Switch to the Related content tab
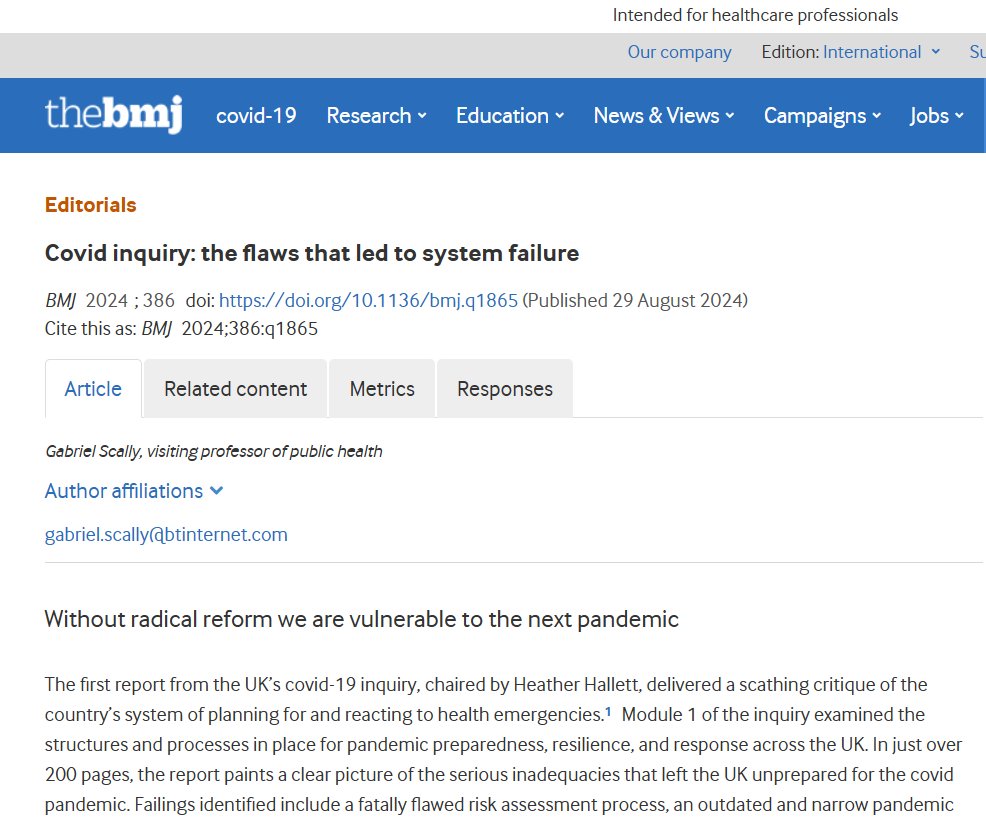The width and height of the screenshot is (986, 822). (235, 389)
